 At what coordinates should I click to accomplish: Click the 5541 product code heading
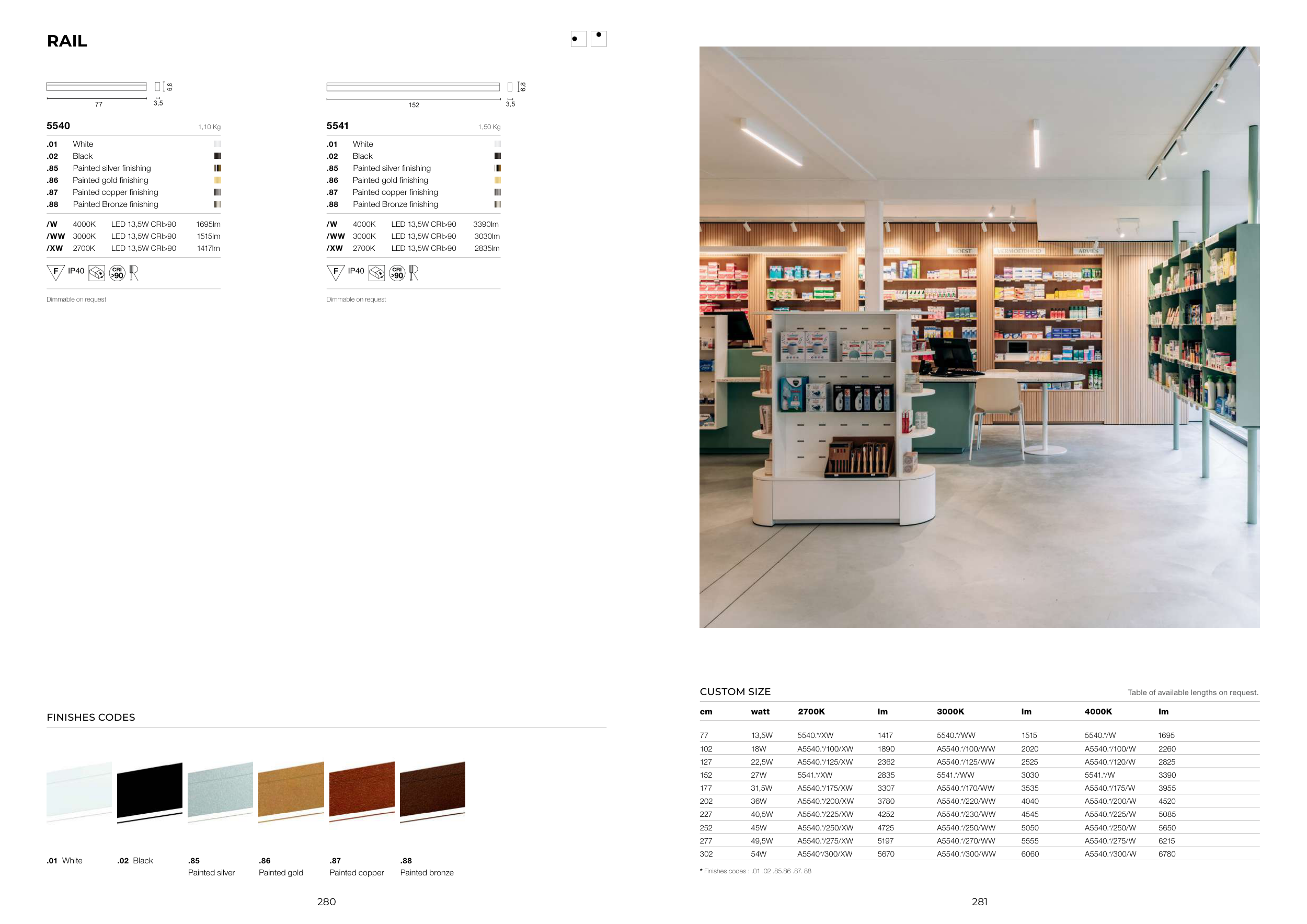pyautogui.click(x=337, y=126)
